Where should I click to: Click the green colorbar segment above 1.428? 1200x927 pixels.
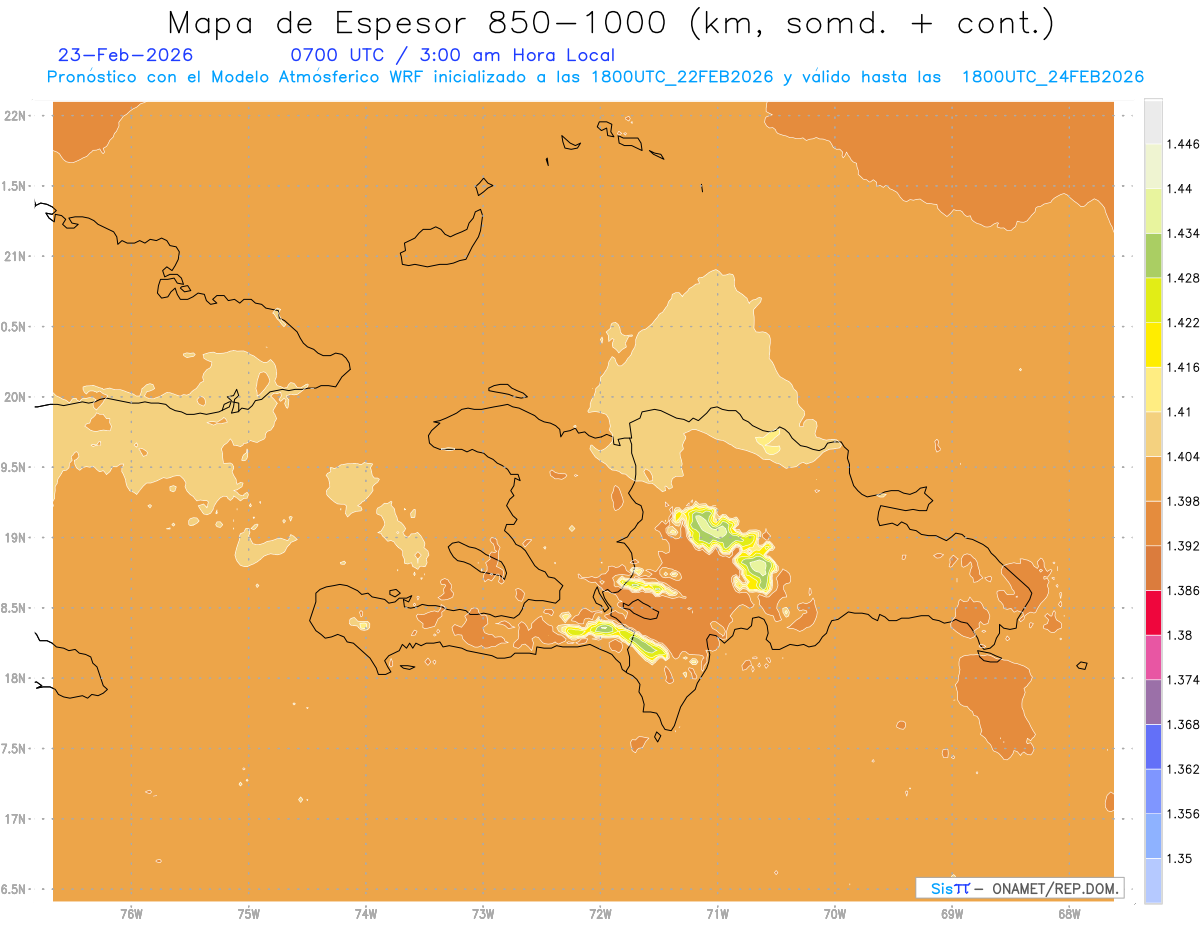[1153, 255]
